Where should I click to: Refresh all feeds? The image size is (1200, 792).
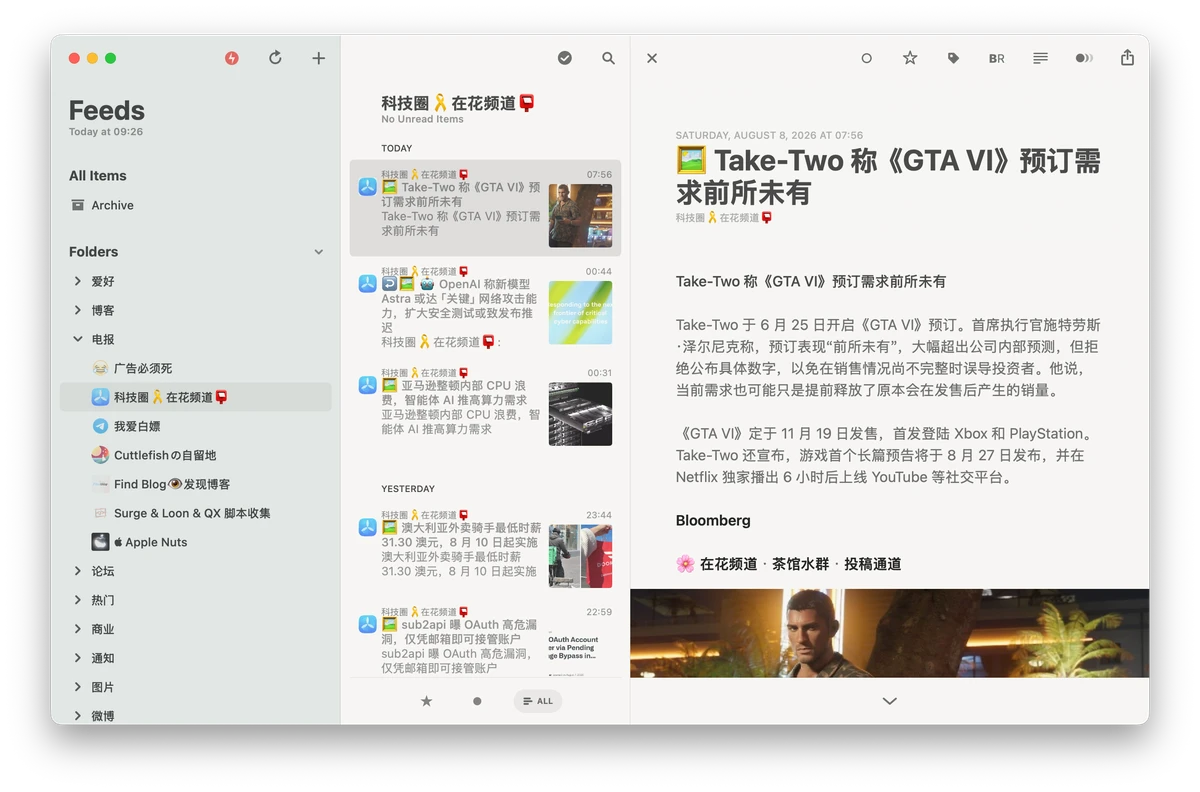click(x=275, y=58)
